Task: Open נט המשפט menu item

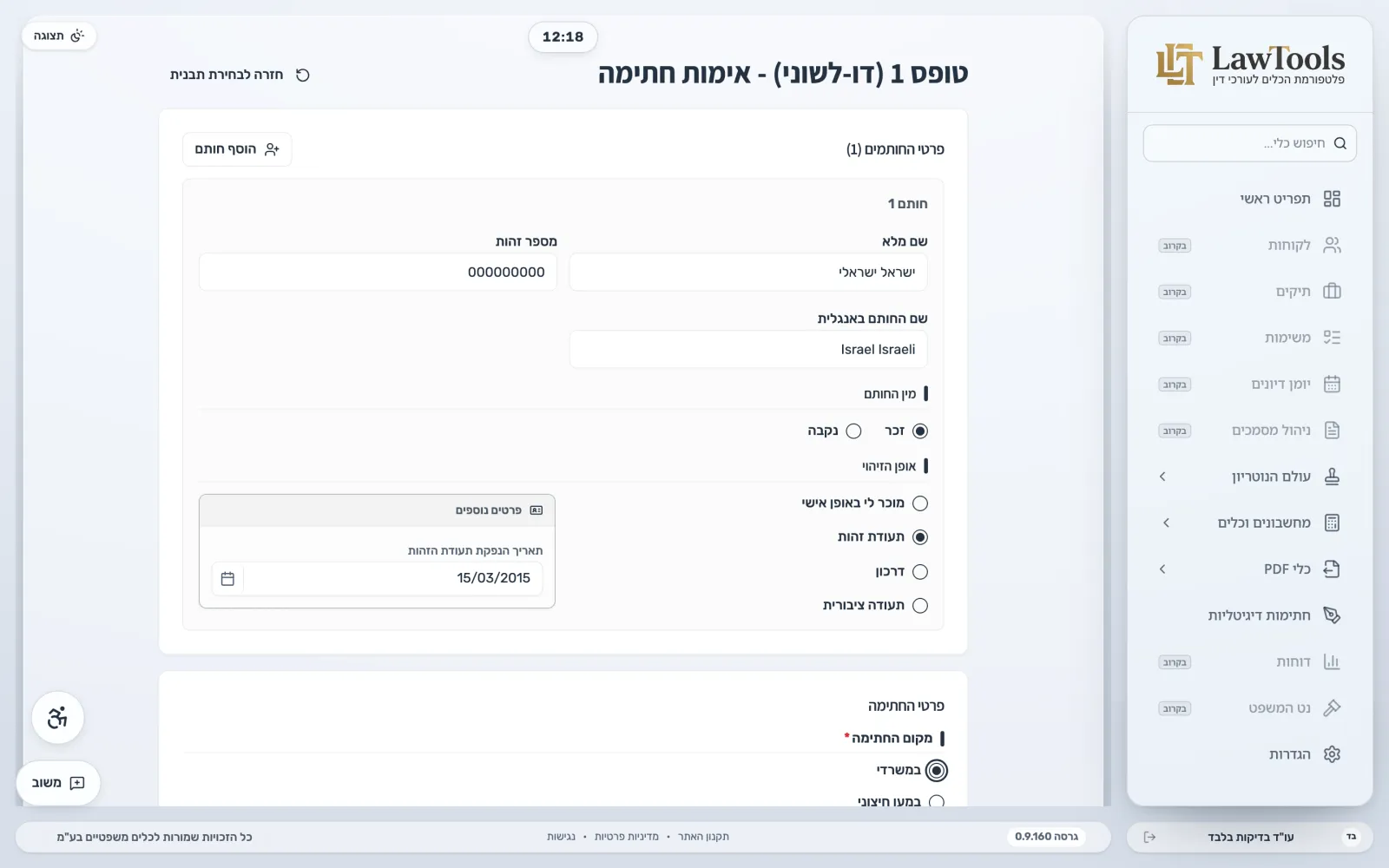Action: 1250,707
